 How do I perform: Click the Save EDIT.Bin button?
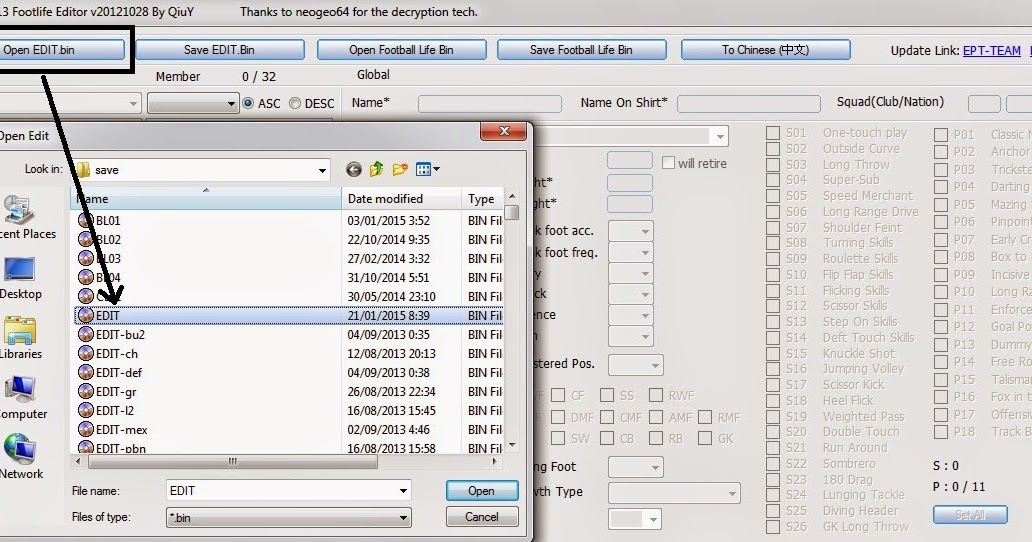(x=220, y=50)
